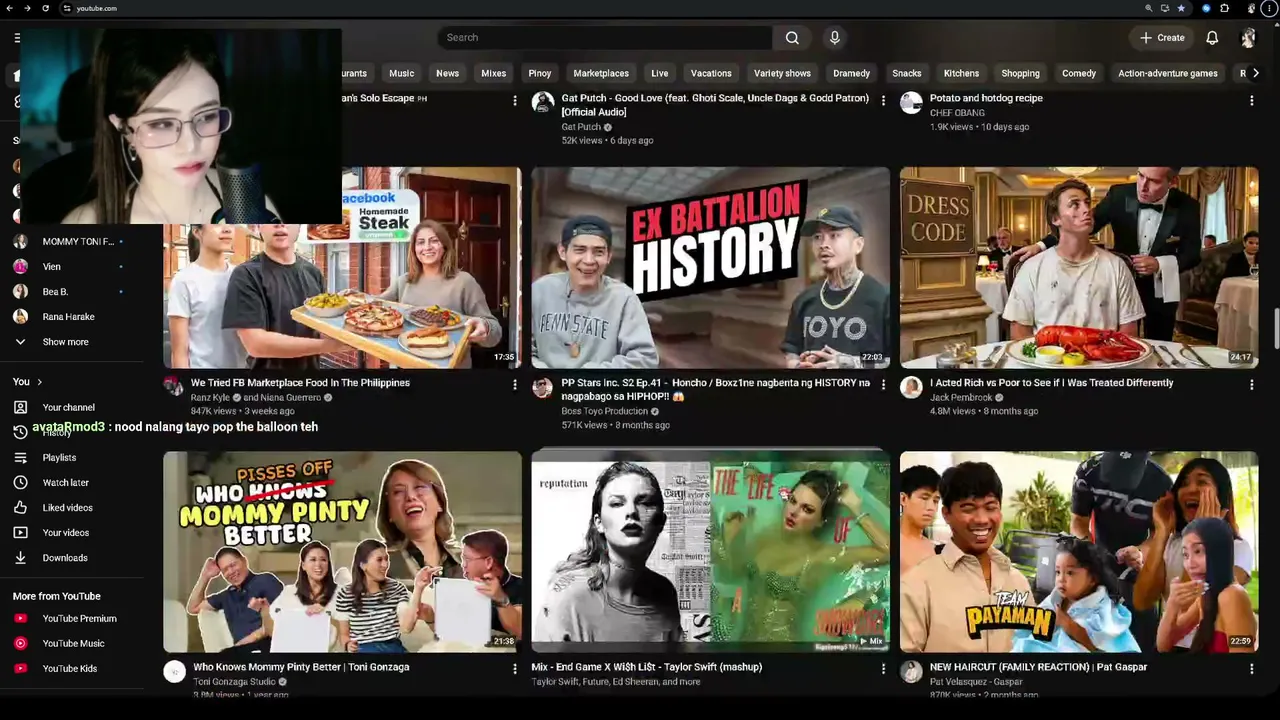Image resolution: width=1280 pixels, height=720 pixels.
Task: Select the Live category chip
Action: (660, 73)
